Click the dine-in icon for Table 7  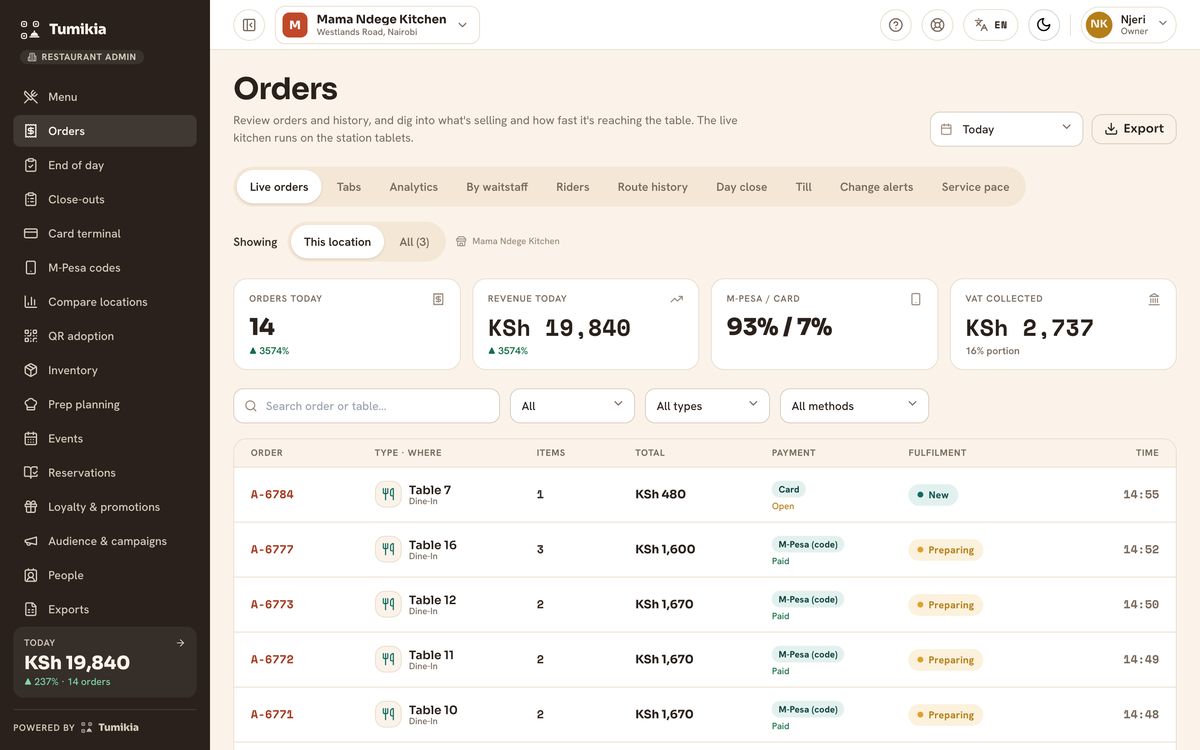pos(388,494)
